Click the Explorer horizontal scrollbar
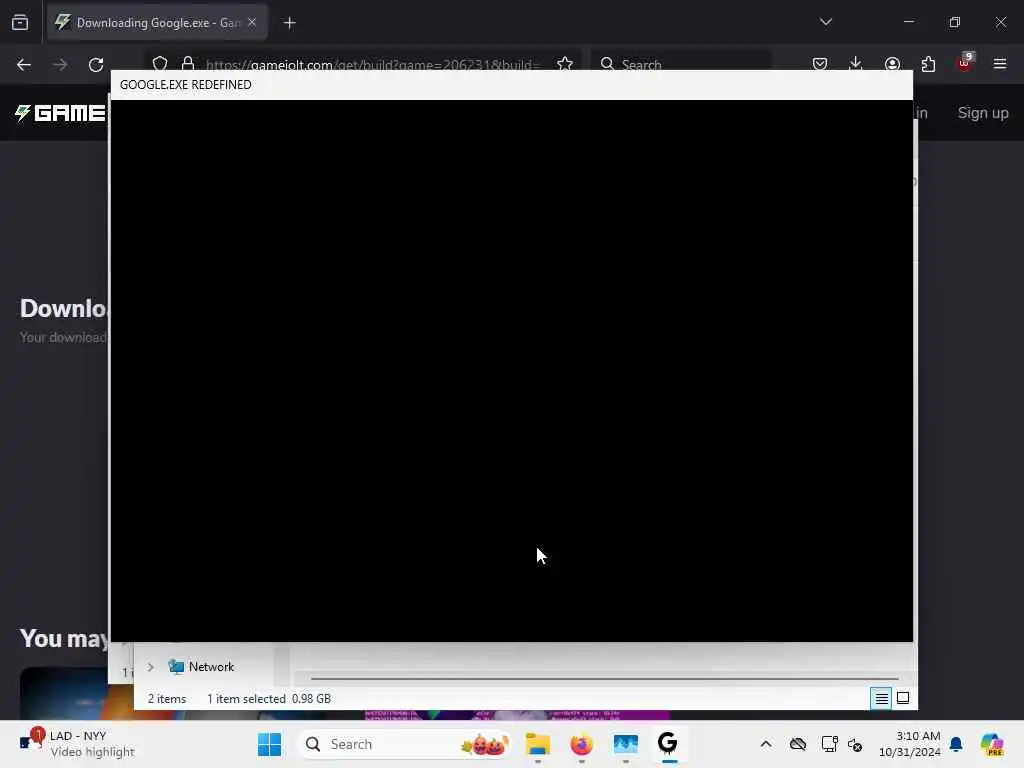The width and height of the screenshot is (1024, 768). [x=604, y=679]
